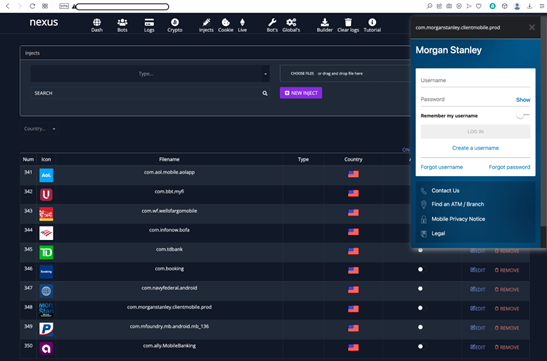Viewport: 547px width, 361px height.
Task: Click the browser back arrow
Action: tap(8, 6)
